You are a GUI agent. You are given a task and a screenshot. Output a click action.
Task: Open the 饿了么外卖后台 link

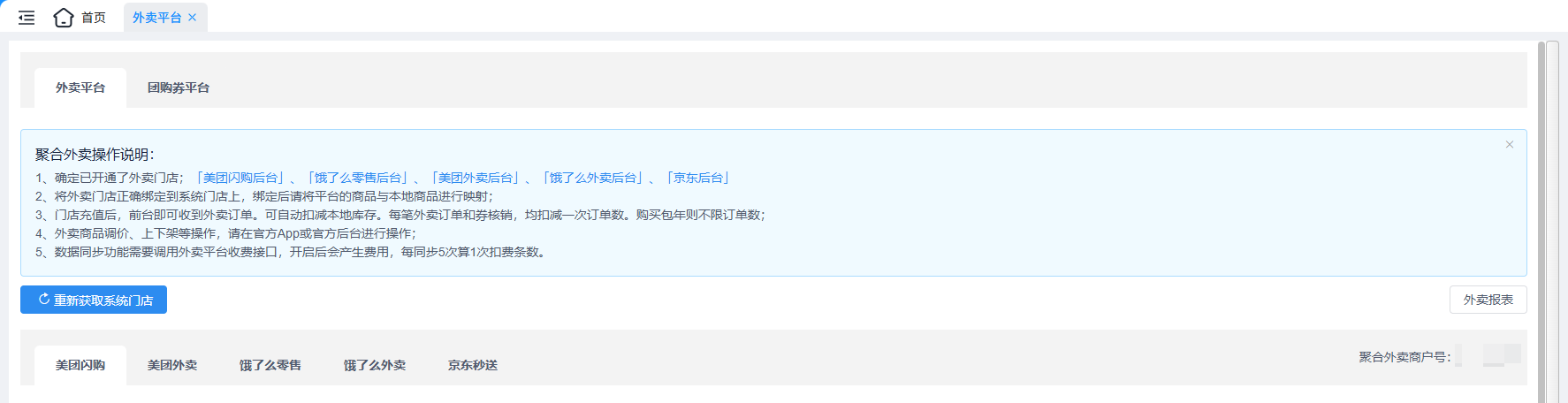point(593,178)
